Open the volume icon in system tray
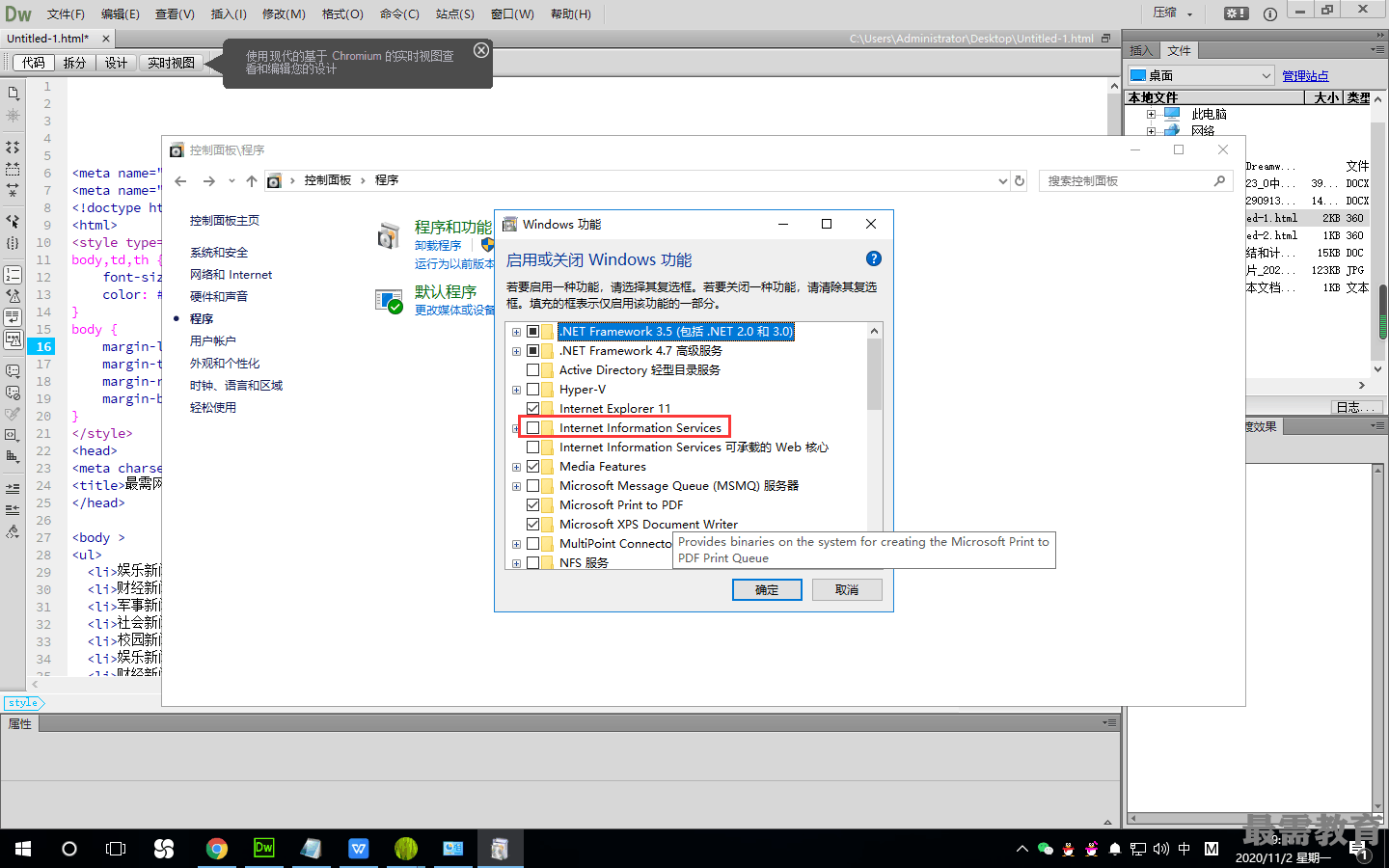 tap(1161, 849)
